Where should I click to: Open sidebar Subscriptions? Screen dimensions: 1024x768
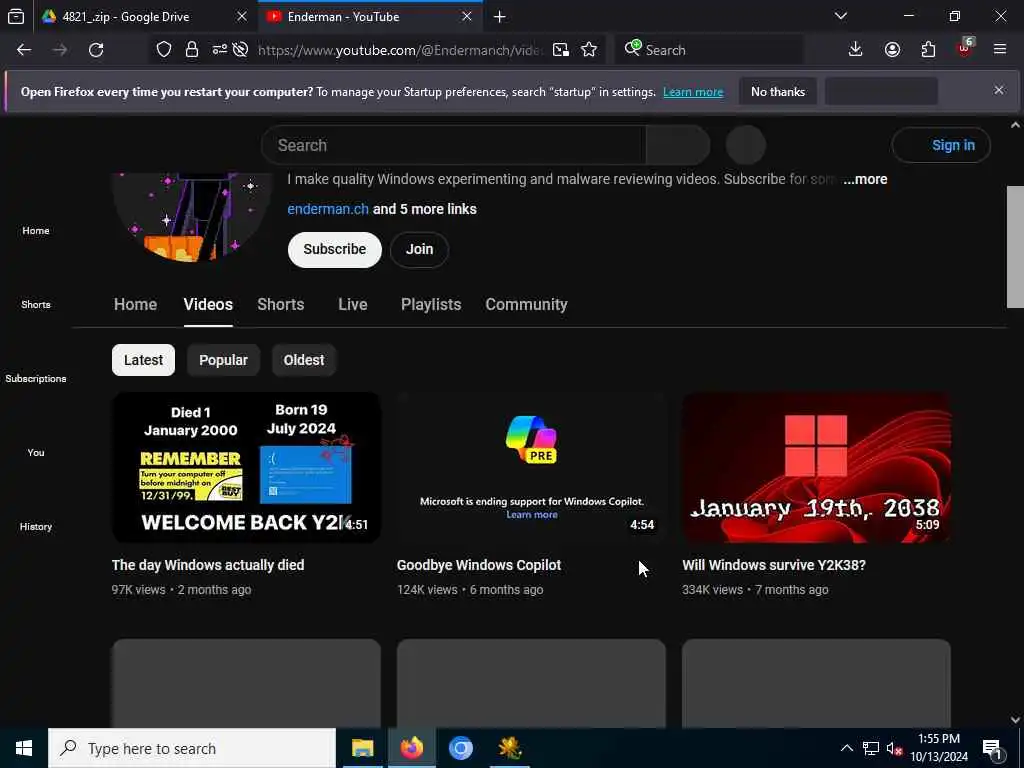coord(36,378)
